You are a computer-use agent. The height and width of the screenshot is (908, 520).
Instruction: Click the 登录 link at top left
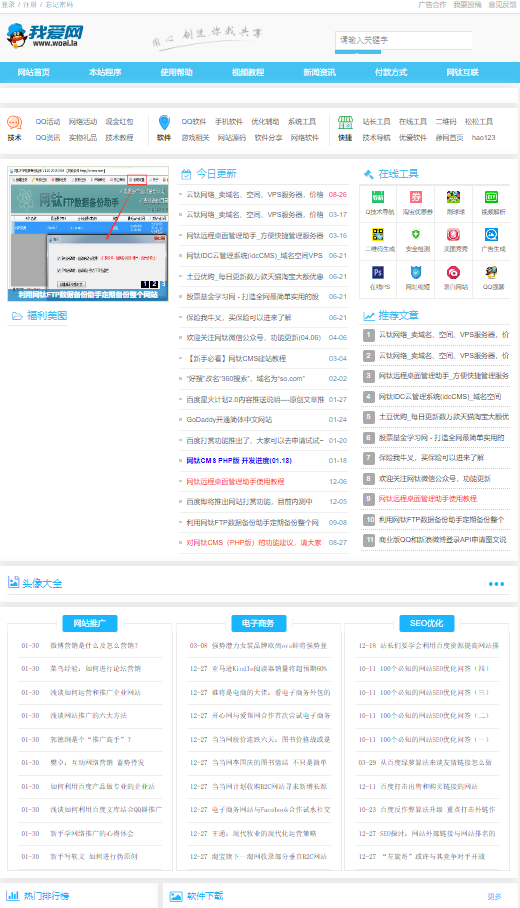8,5
